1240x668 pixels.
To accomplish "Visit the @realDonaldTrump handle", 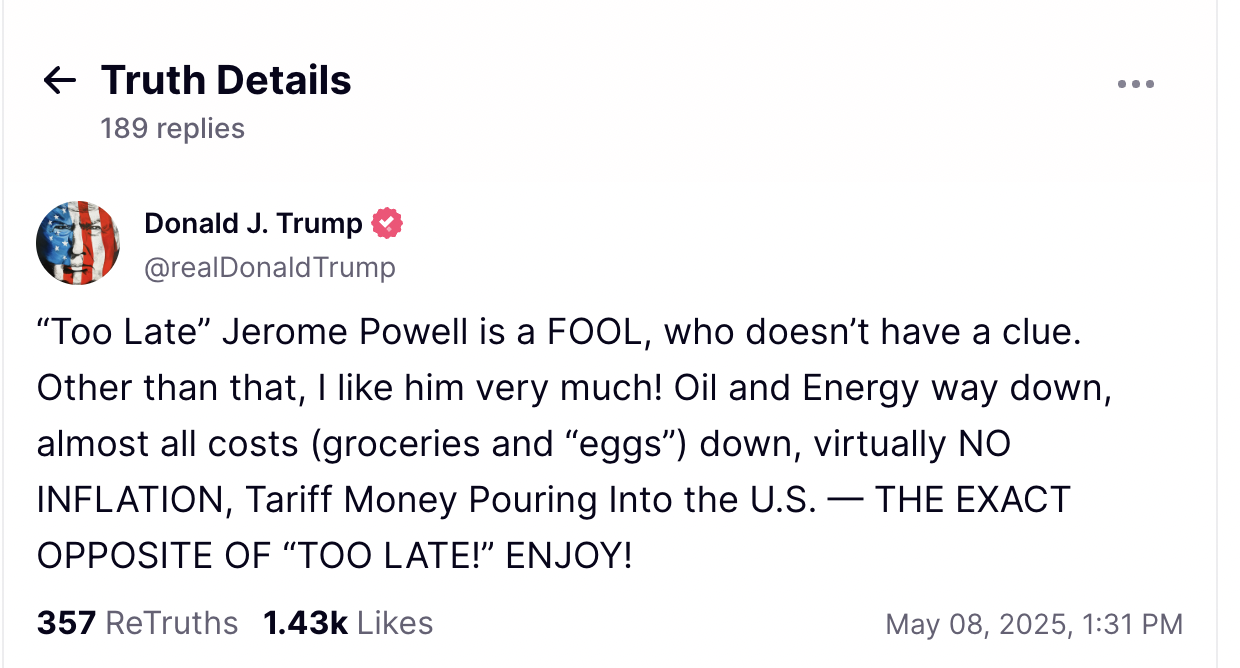I will [x=270, y=267].
